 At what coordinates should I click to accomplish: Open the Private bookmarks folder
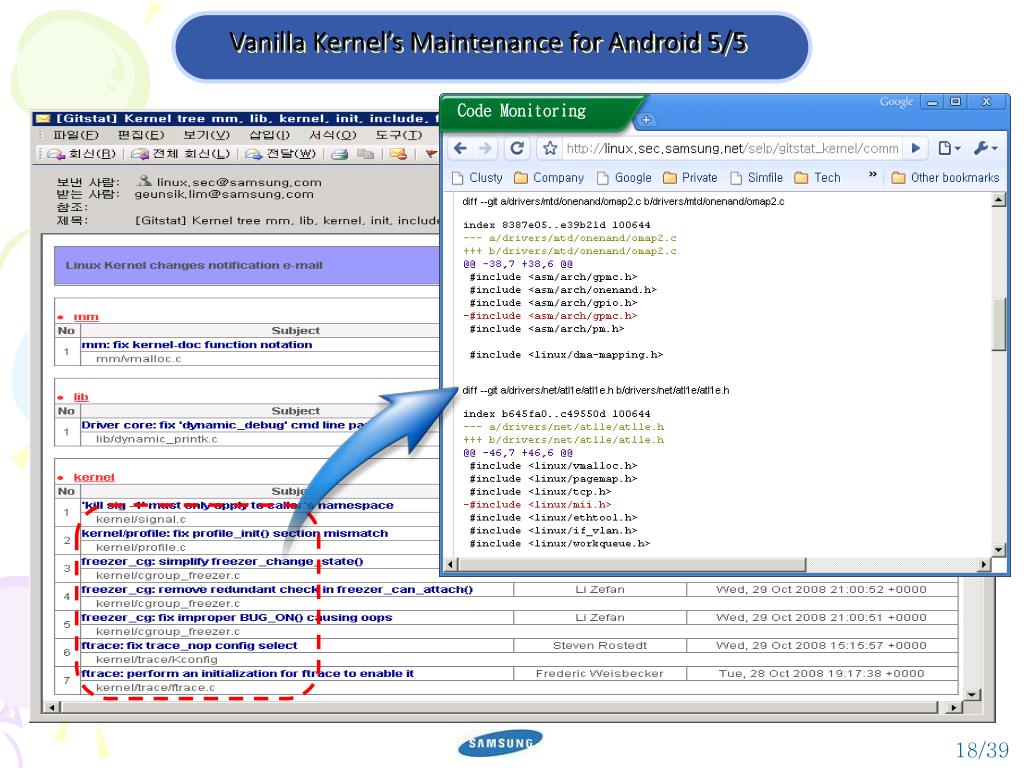[x=690, y=178]
